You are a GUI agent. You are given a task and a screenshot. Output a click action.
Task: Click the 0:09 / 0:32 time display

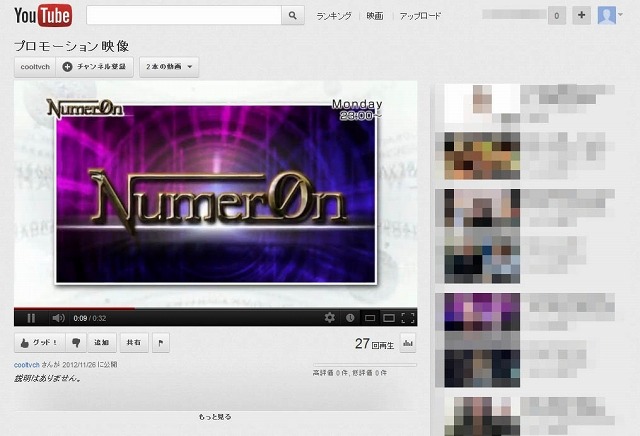[x=90, y=318]
